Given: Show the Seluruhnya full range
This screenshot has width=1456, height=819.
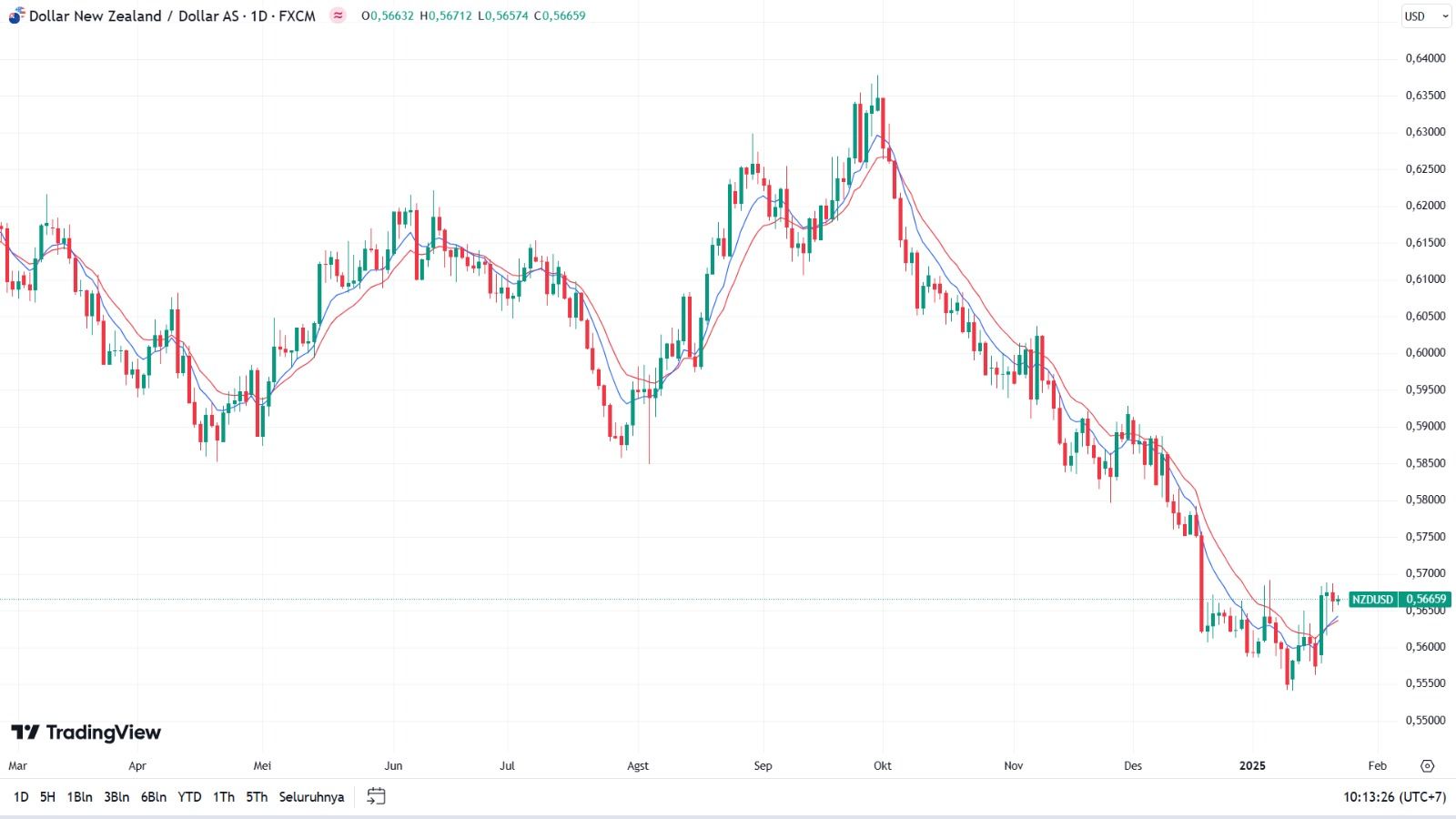Looking at the screenshot, I should tap(311, 796).
